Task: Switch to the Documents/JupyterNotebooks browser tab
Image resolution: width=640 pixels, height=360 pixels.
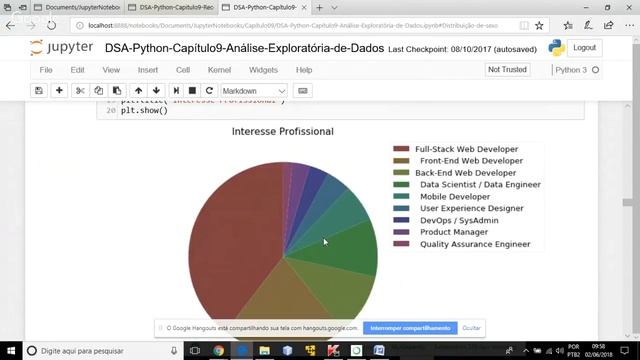Action: pyautogui.click(x=78, y=7)
